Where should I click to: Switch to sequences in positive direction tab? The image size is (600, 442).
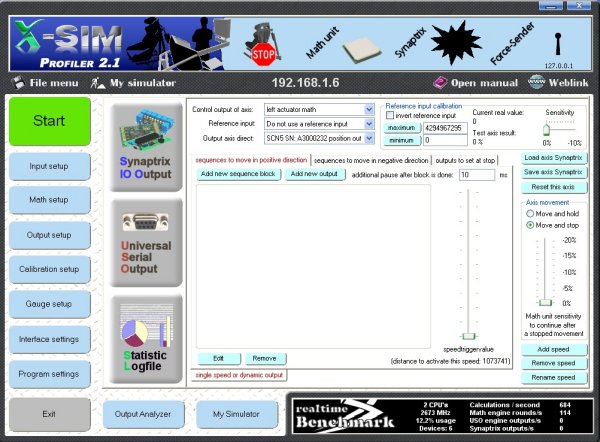(251, 160)
